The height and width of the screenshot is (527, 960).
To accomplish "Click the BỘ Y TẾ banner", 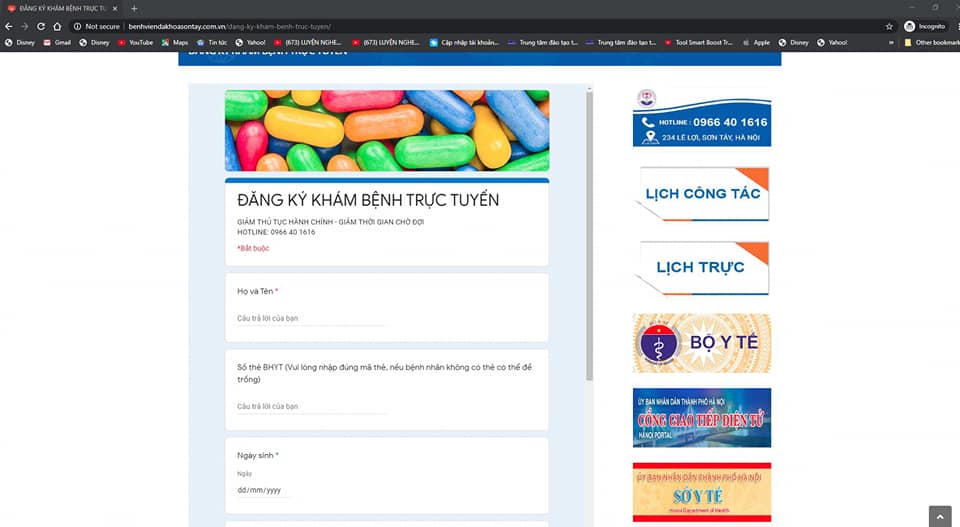I will 702,343.
